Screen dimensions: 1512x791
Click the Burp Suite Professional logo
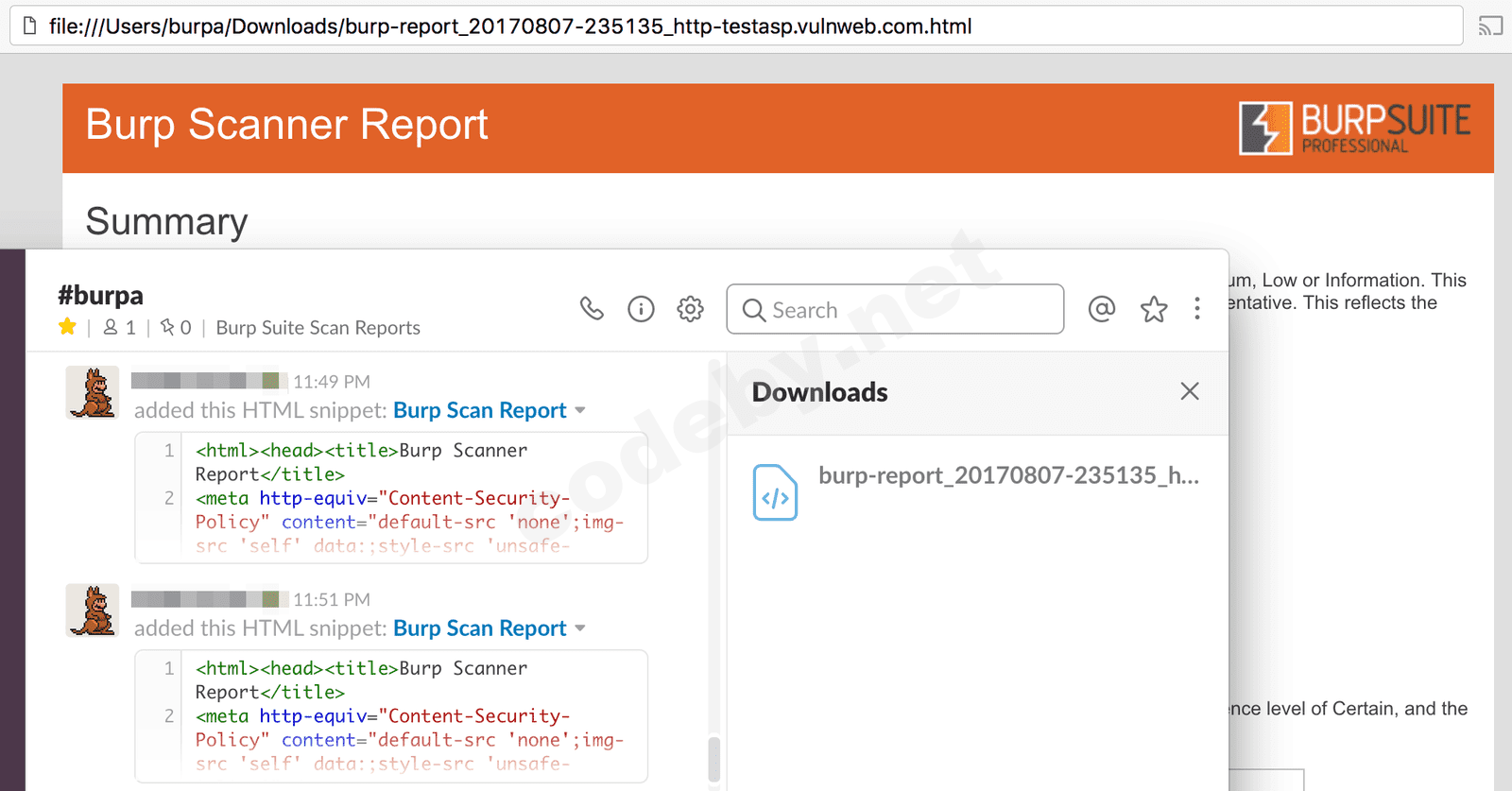[1355, 128]
